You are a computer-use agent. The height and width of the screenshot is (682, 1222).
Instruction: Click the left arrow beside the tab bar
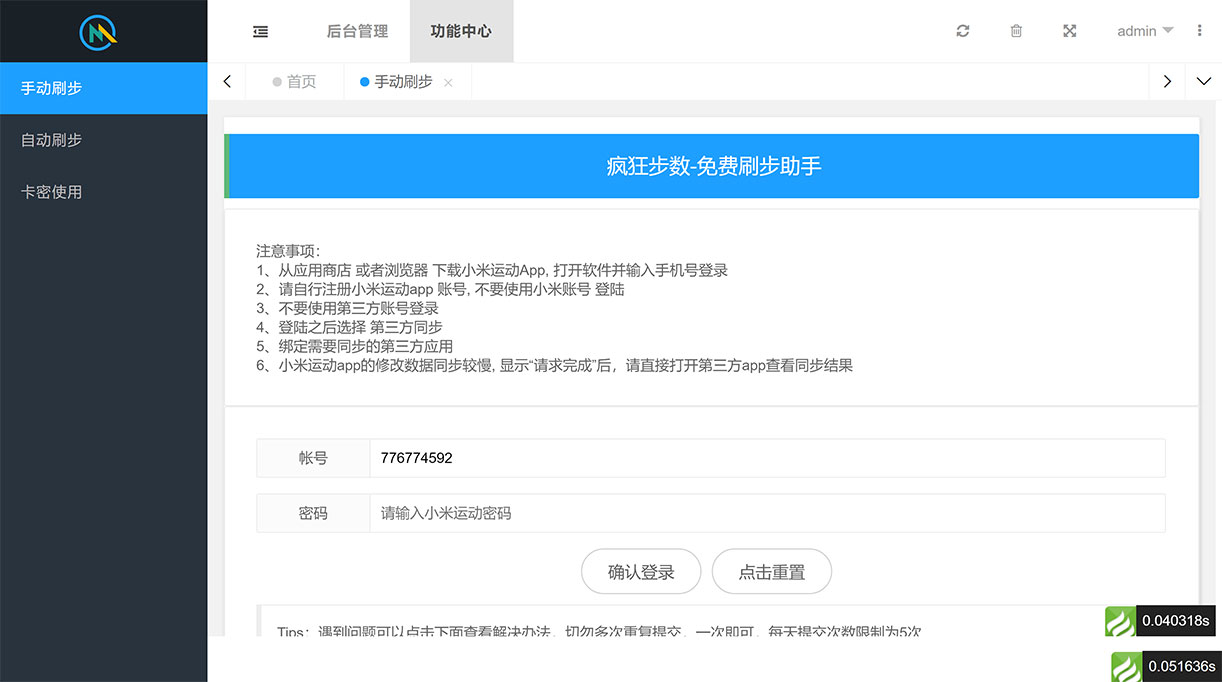227,81
